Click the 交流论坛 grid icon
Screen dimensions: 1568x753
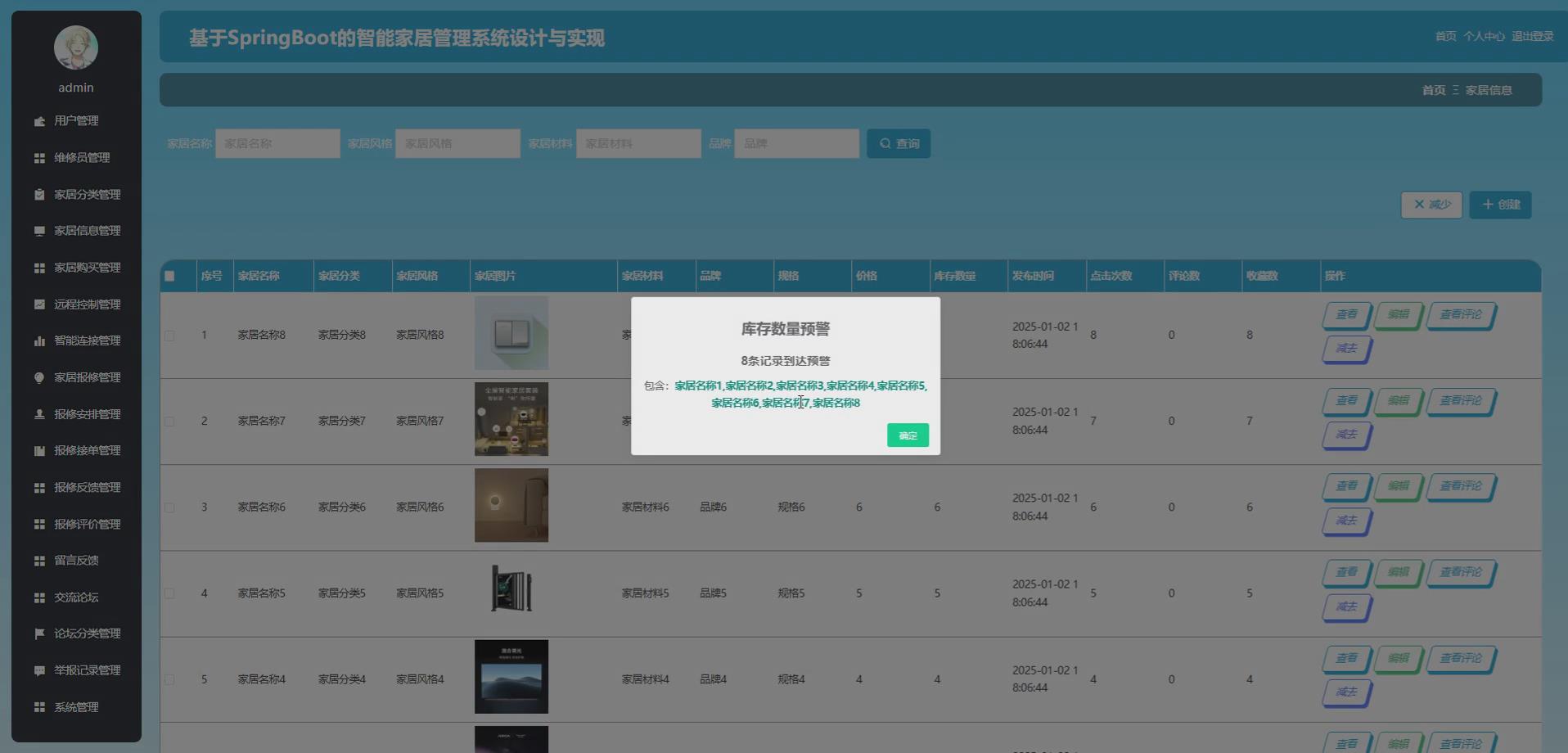pyautogui.click(x=39, y=597)
